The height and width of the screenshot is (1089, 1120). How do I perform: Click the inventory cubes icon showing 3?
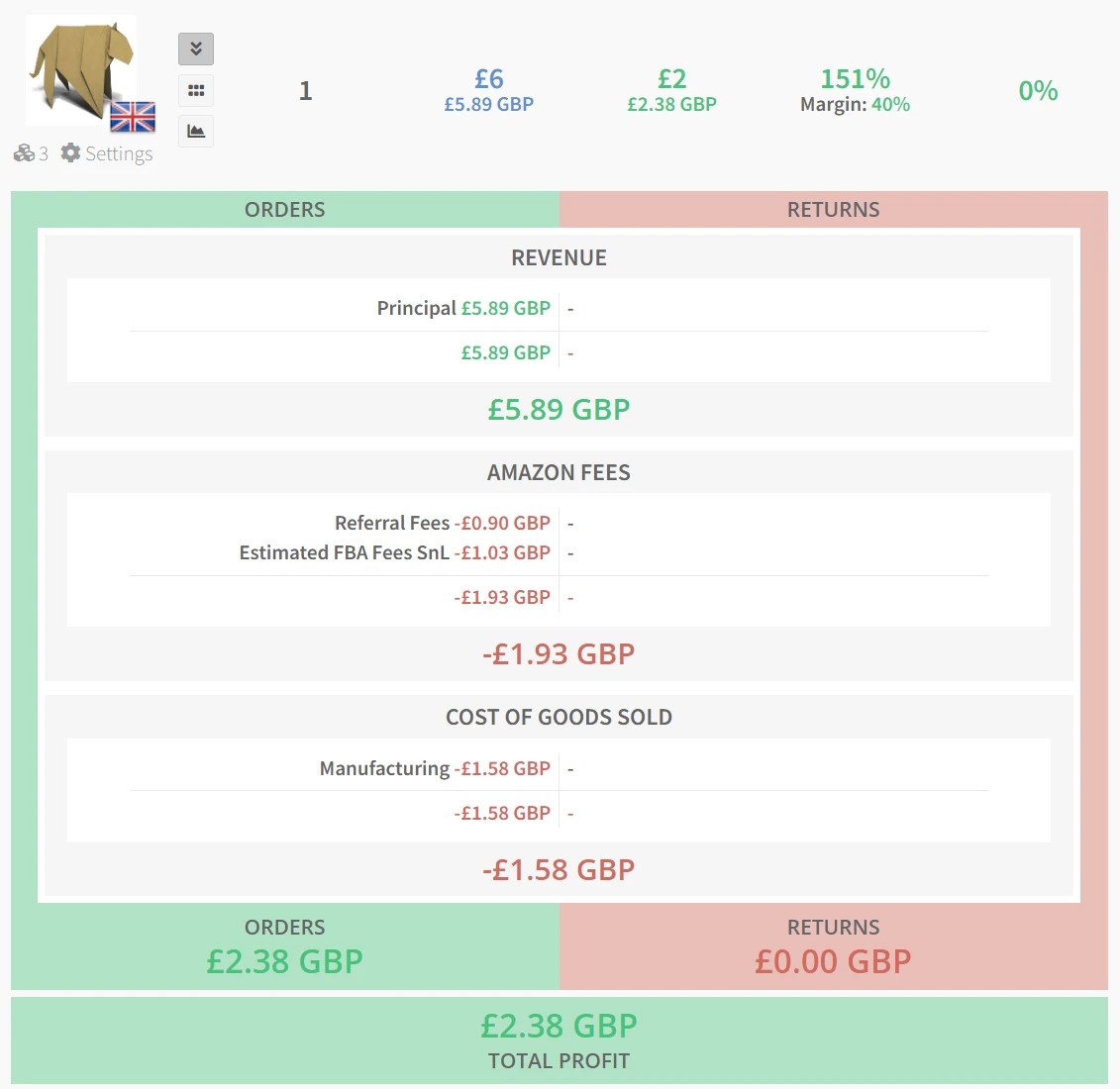coord(25,153)
